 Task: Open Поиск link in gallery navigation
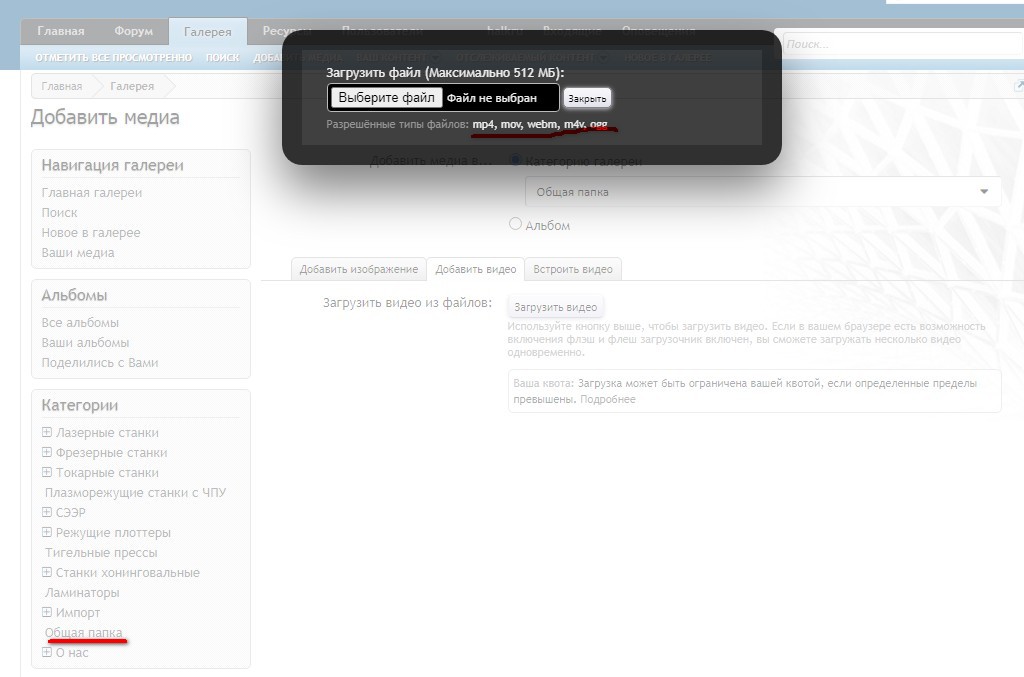coord(59,213)
